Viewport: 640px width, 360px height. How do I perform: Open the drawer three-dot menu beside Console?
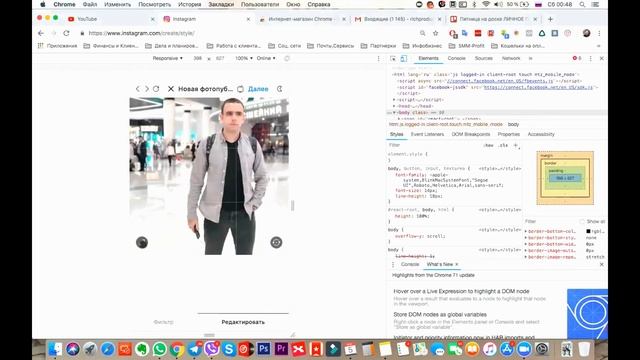pos(393,264)
